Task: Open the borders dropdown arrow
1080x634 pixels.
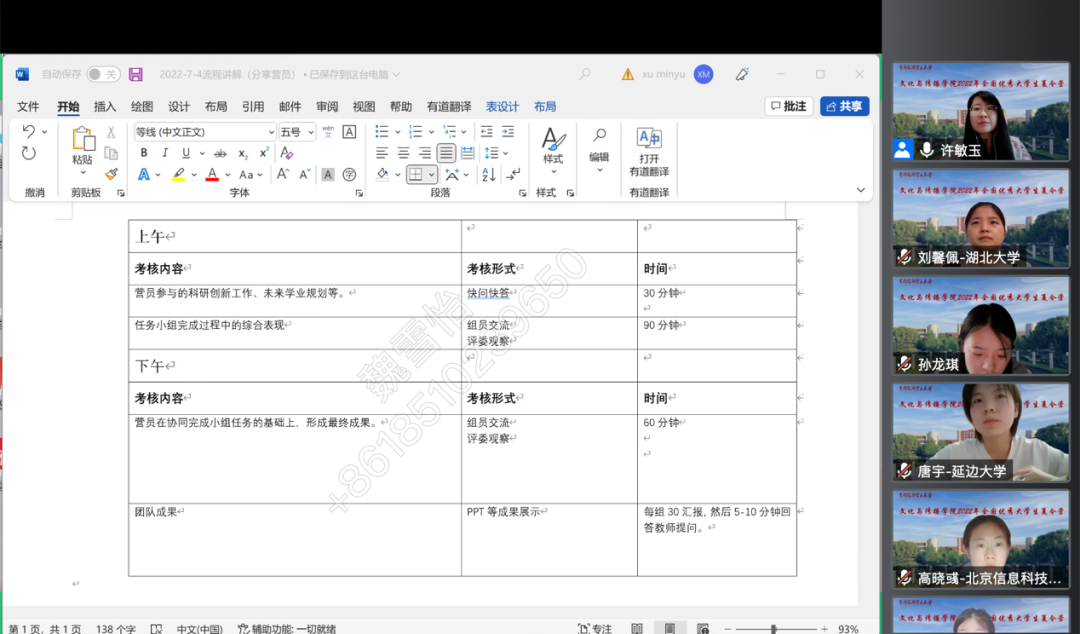Action: coord(432,175)
